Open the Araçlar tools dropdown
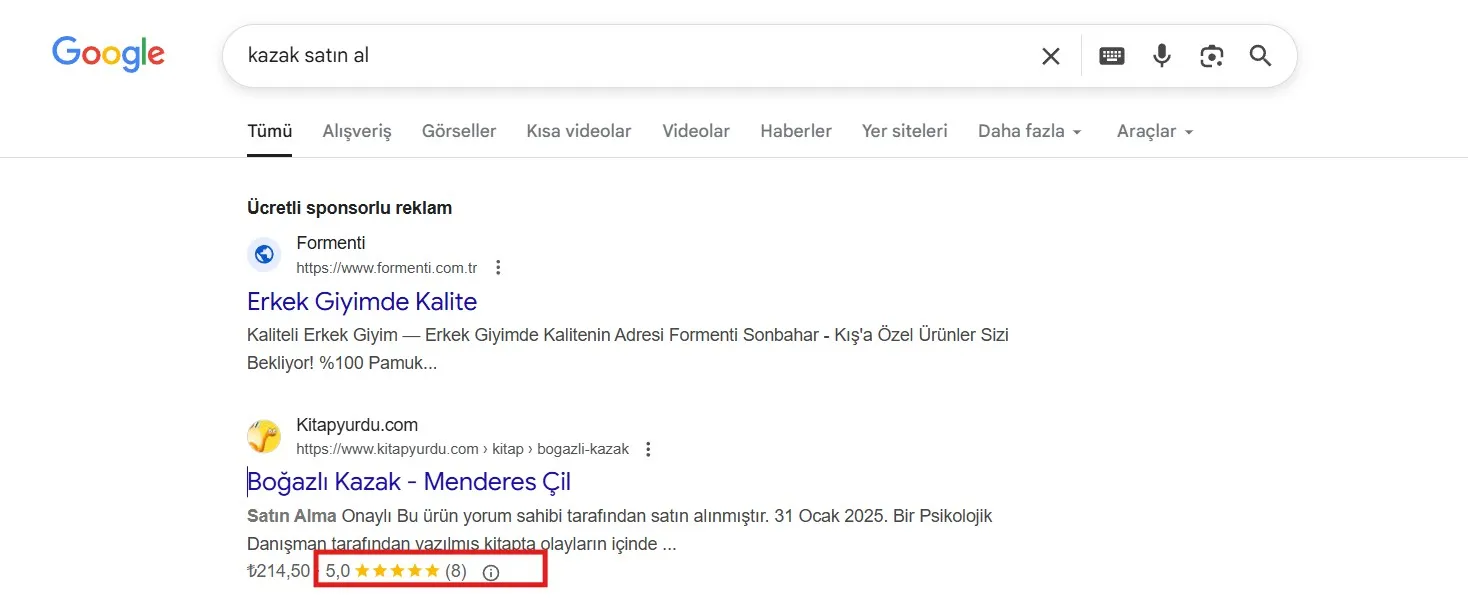1468x603 pixels. pyautogui.click(x=1154, y=131)
